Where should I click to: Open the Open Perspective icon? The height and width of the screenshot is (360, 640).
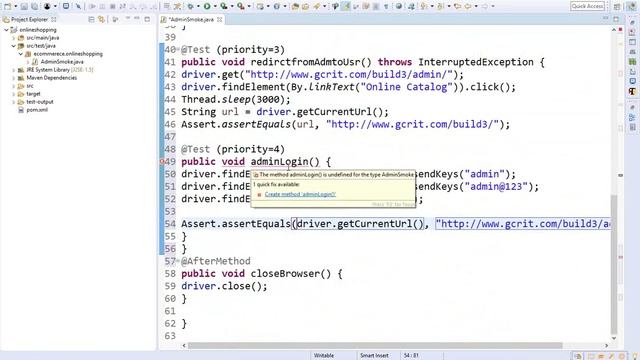pos(617,7)
